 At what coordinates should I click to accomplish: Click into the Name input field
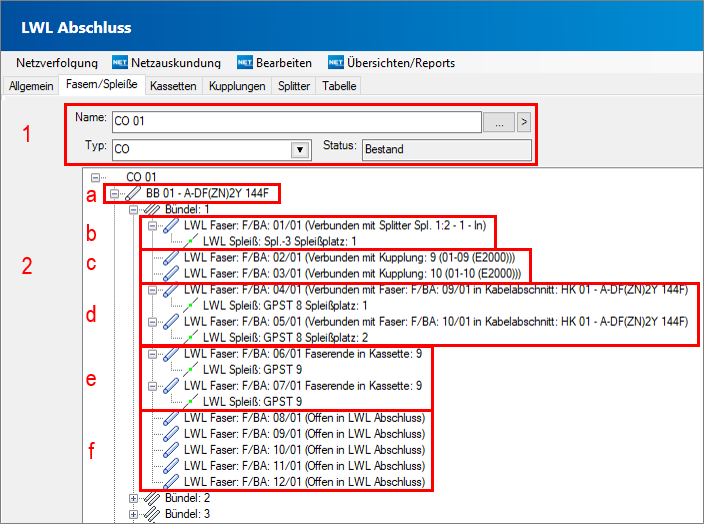(x=295, y=122)
